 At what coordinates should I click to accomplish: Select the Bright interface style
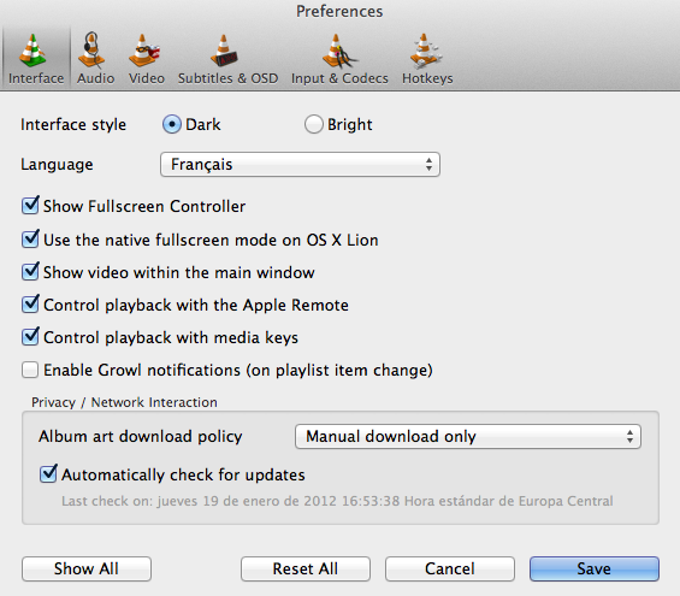[x=314, y=124]
